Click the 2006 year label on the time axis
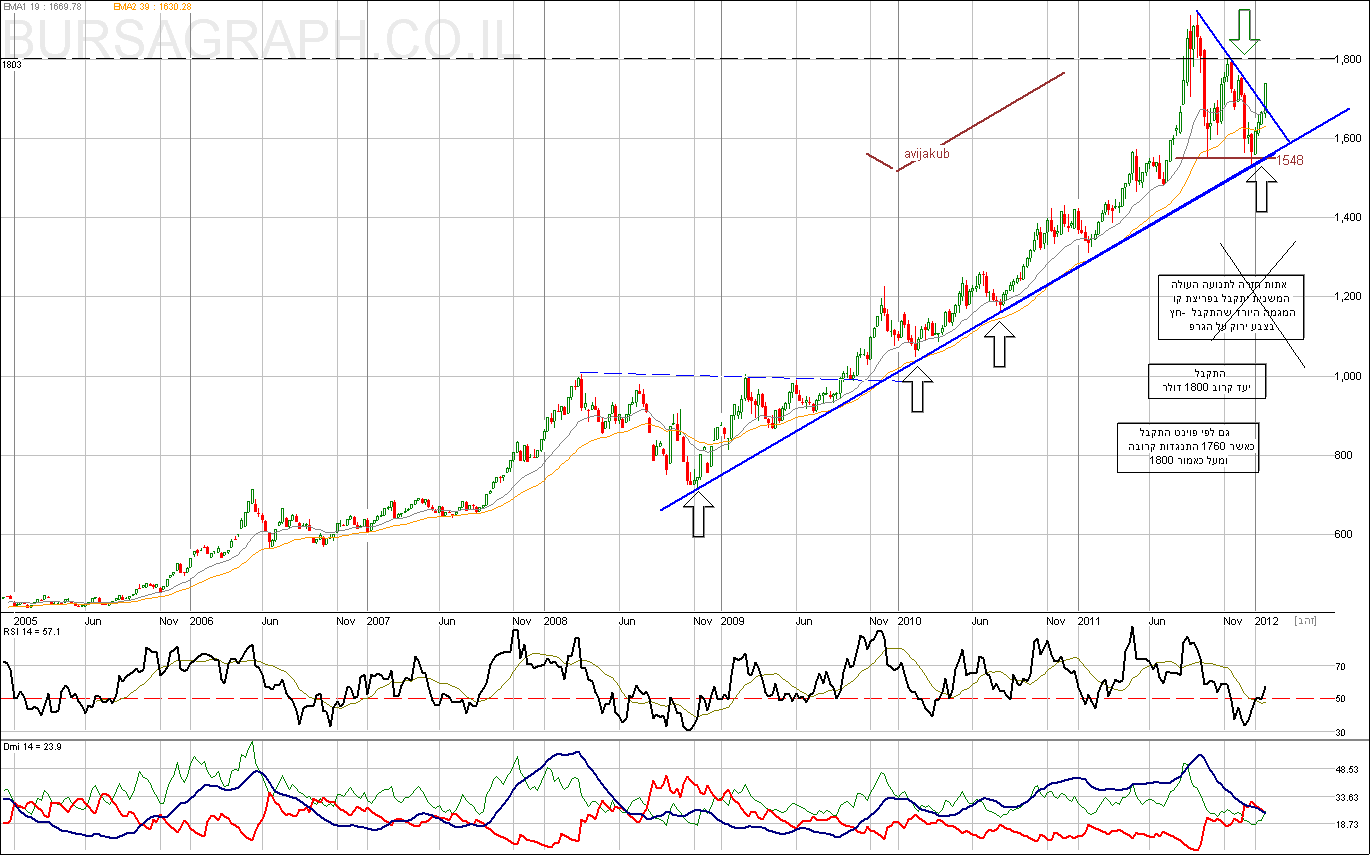The height and width of the screenshot is (855, 1370). [202, 621]
